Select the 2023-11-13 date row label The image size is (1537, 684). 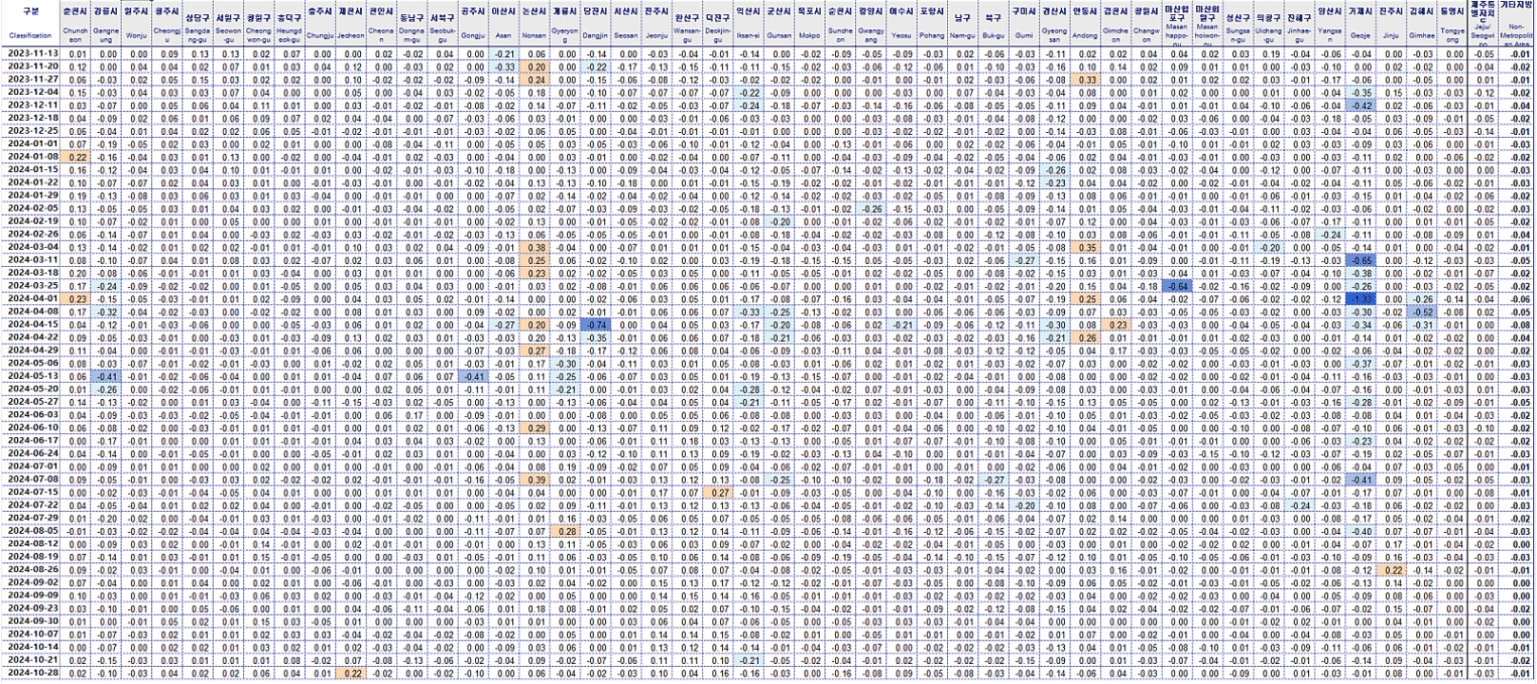pyautogui.click(x=30, y=53)
